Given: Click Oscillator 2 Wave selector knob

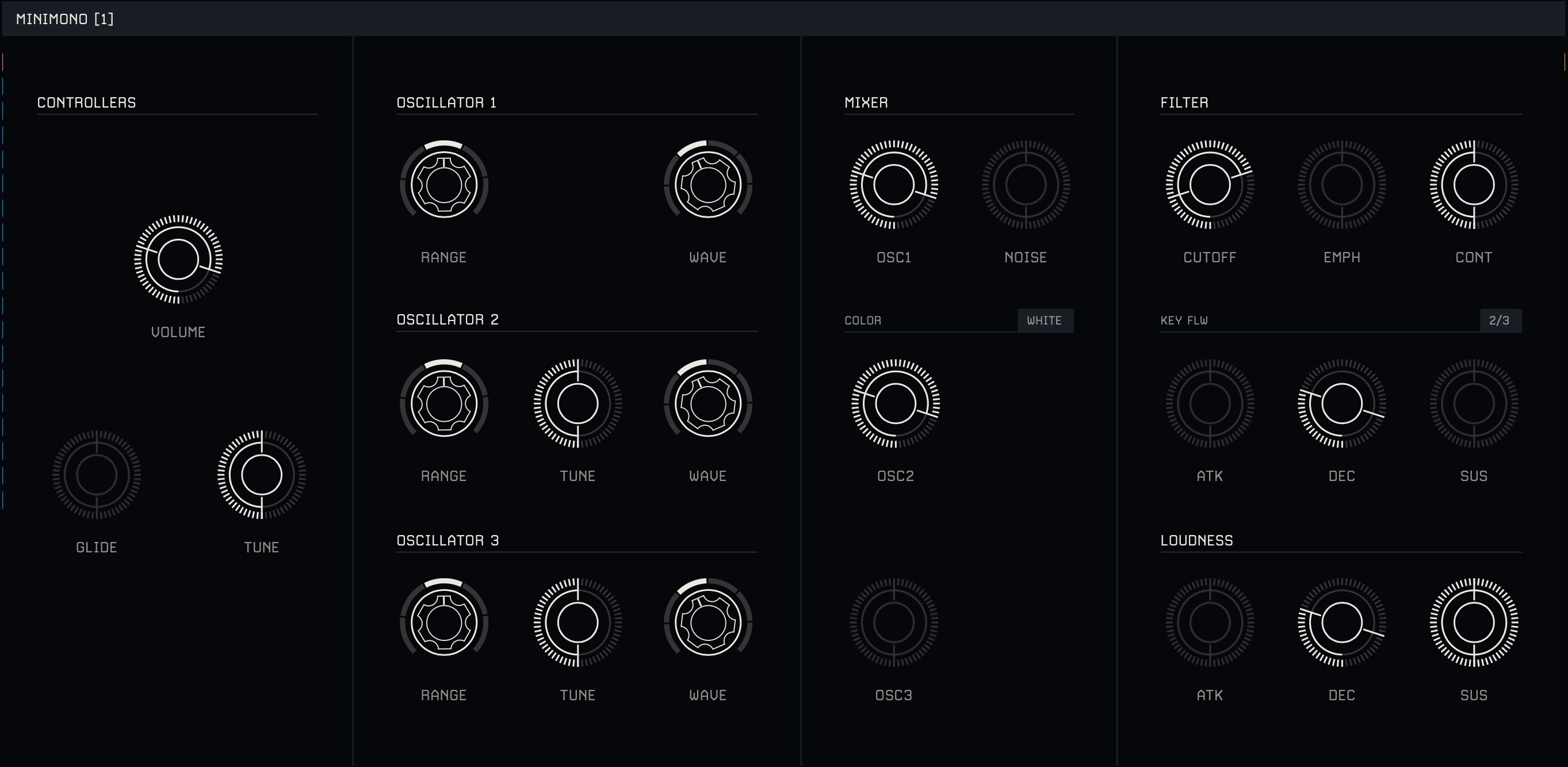Looking at the screenshot, I should click(x=707, y=403).
